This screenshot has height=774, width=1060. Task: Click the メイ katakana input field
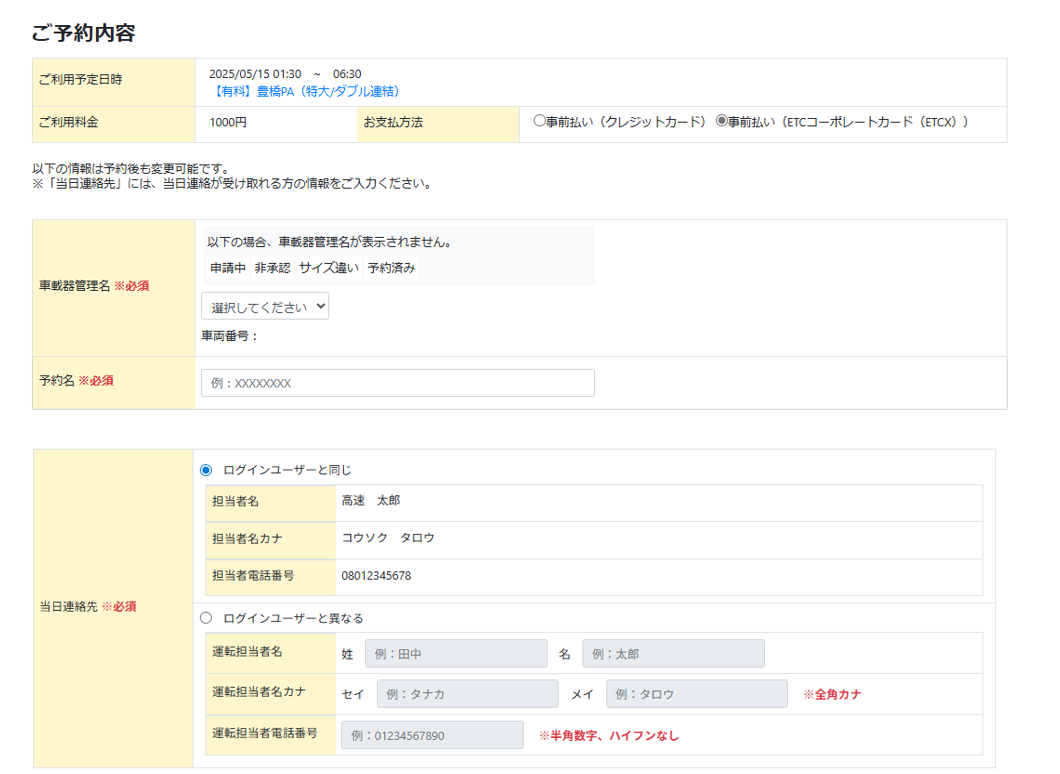(696, 694)
